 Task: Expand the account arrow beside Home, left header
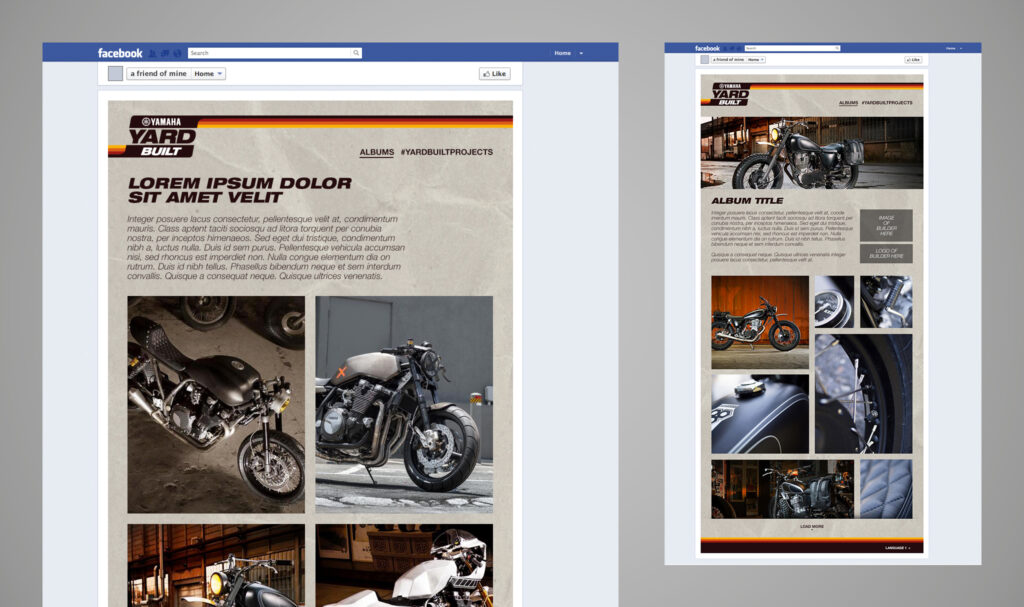point(581,53)
